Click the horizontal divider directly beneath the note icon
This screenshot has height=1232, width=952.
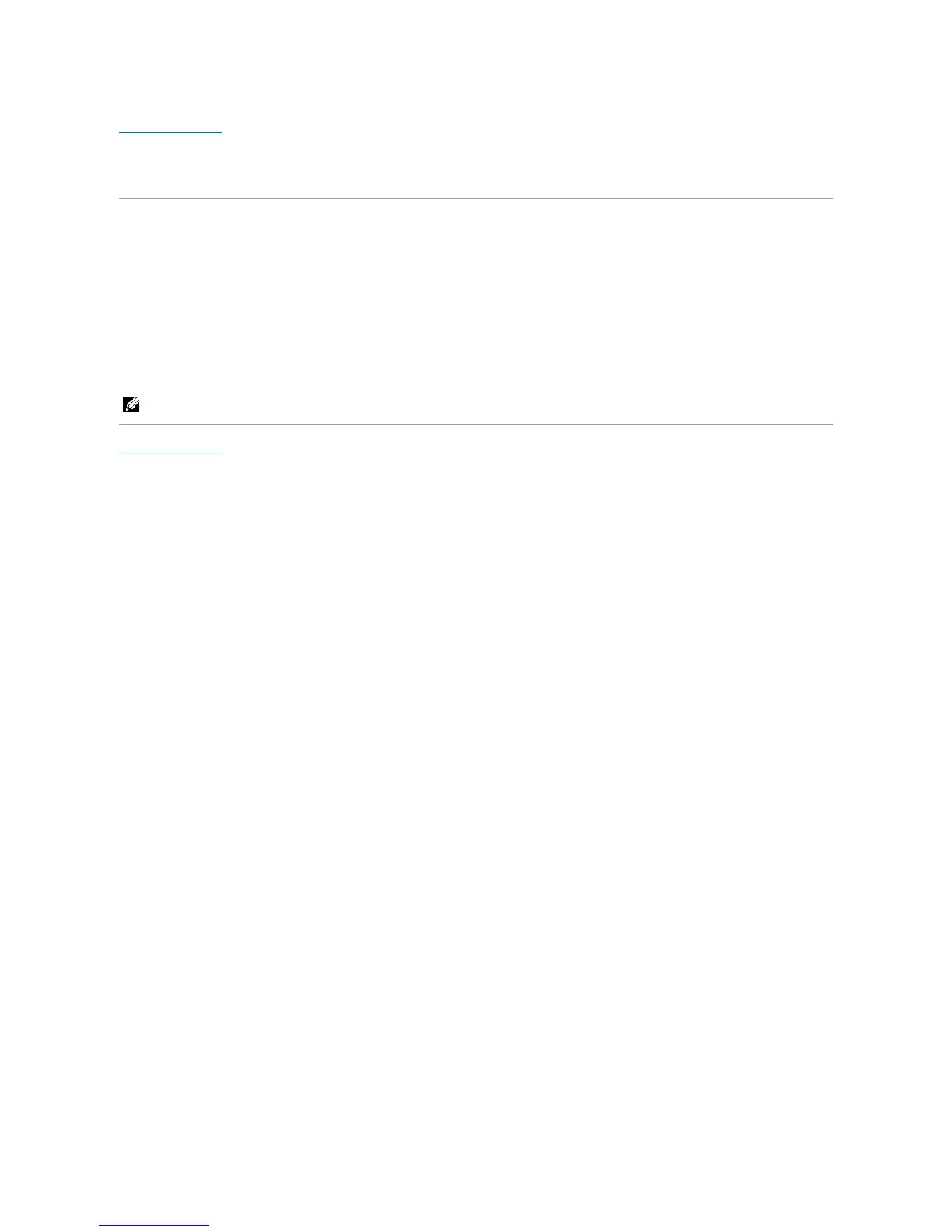[x=475, y=425]
